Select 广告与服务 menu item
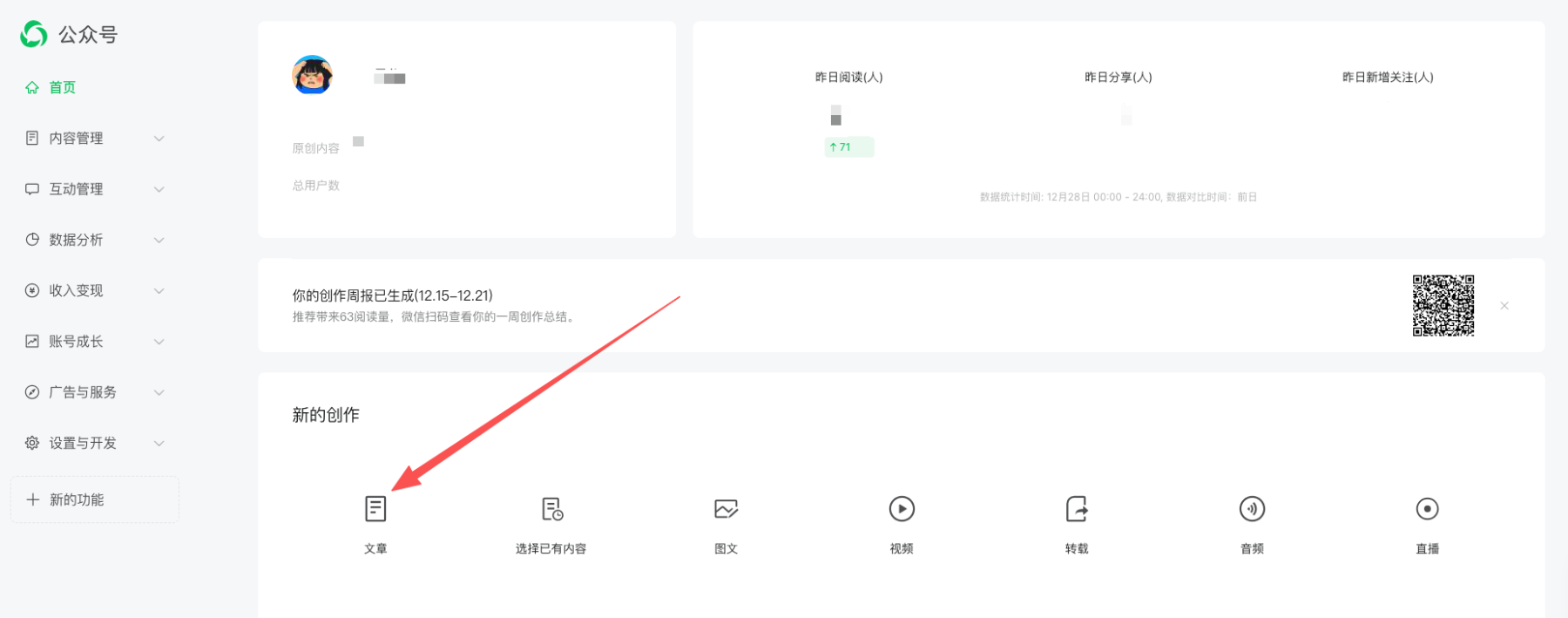The image size is (1568, 618). [x=82, y=392]
